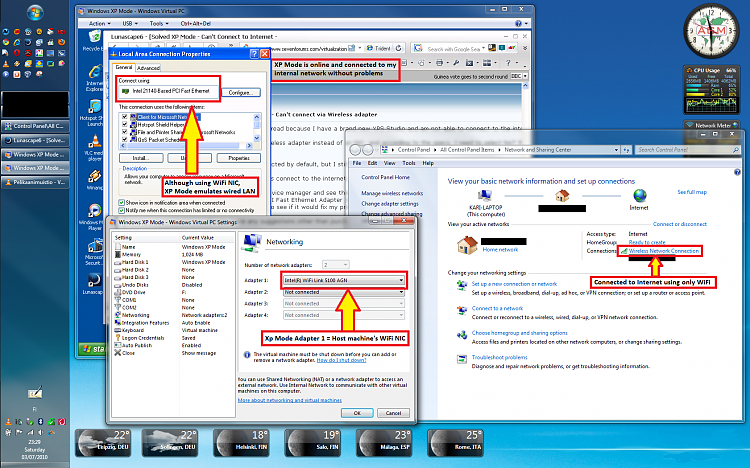The height and width of the screenshot is (468, 750).
Task: Open Adapter 2 Not connected dropdown
Action: pyautogui.click(x=344, y=292)
